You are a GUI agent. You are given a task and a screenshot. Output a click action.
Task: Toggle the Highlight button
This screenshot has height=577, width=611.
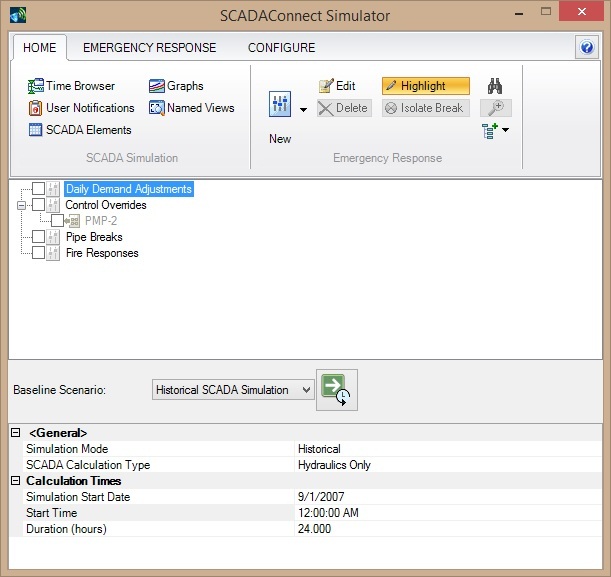(x=425, y=86)
